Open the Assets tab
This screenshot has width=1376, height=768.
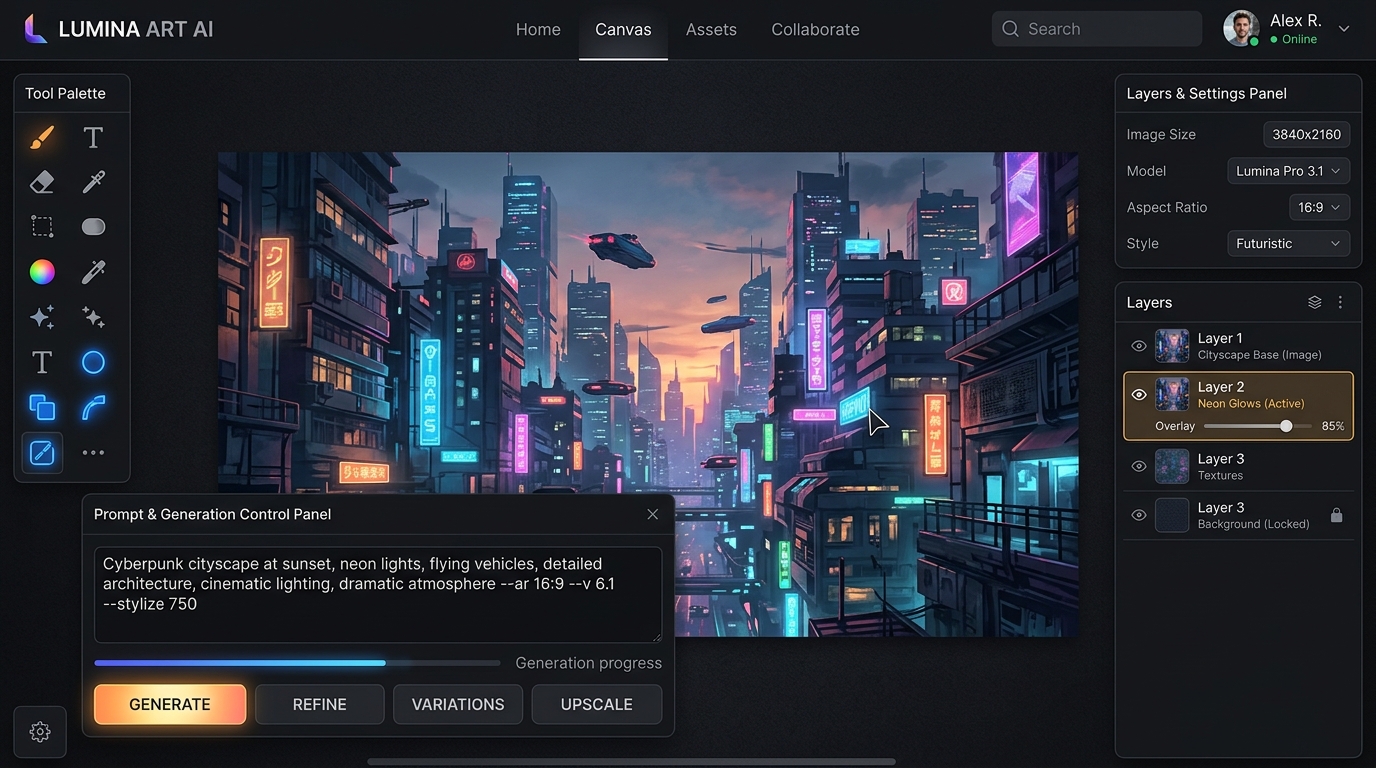pyautogui.click(x=711, y=29)
